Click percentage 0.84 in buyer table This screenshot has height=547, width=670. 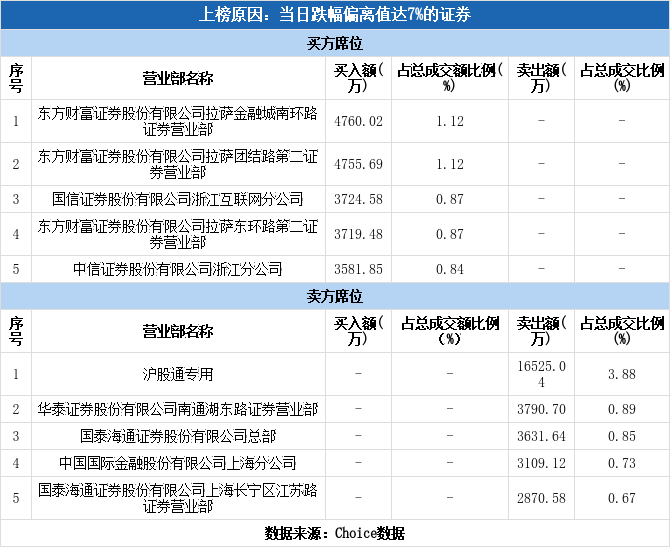click(x=450, y=269)
